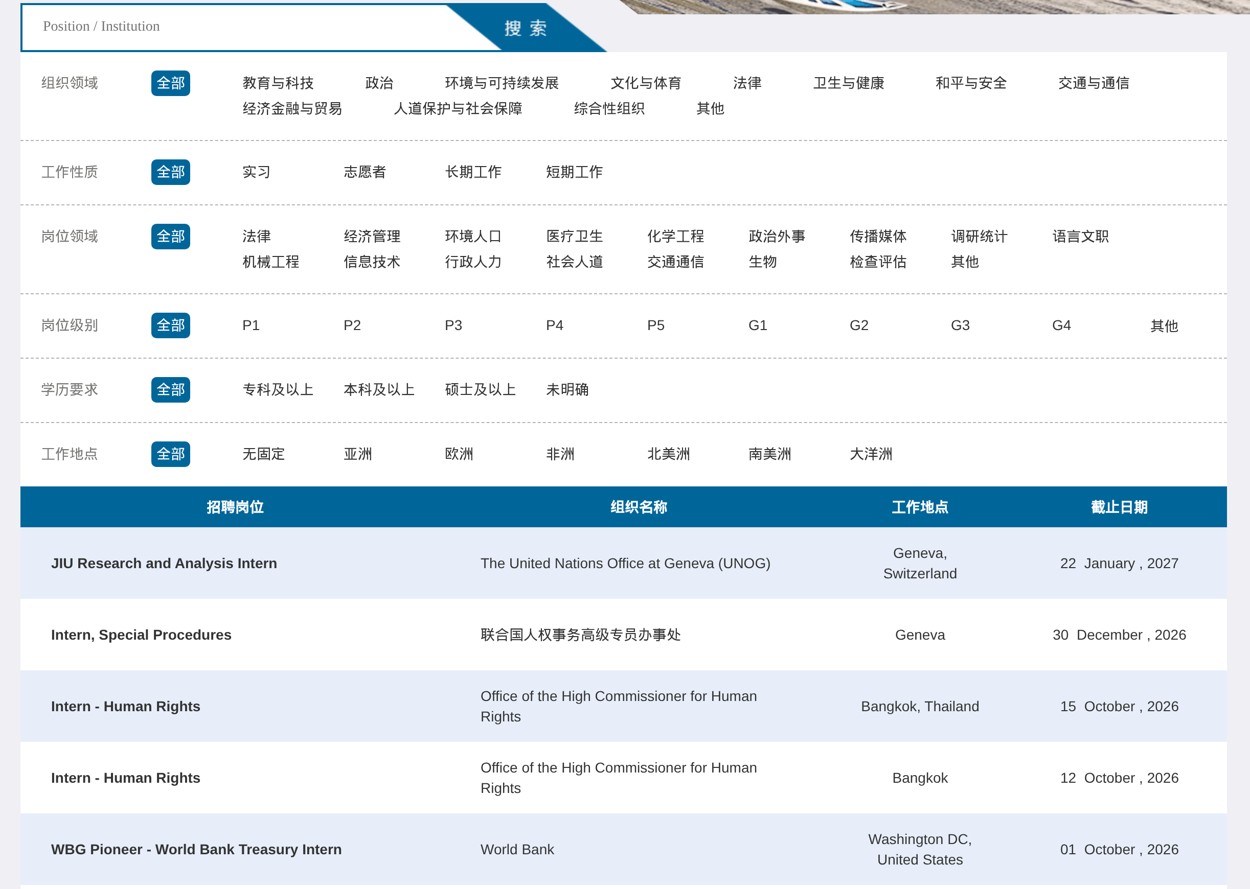This screenshot has height=889, width=1250.
Task: Choose 人道保护与社会保障 filter
Action: click(458, 108)
